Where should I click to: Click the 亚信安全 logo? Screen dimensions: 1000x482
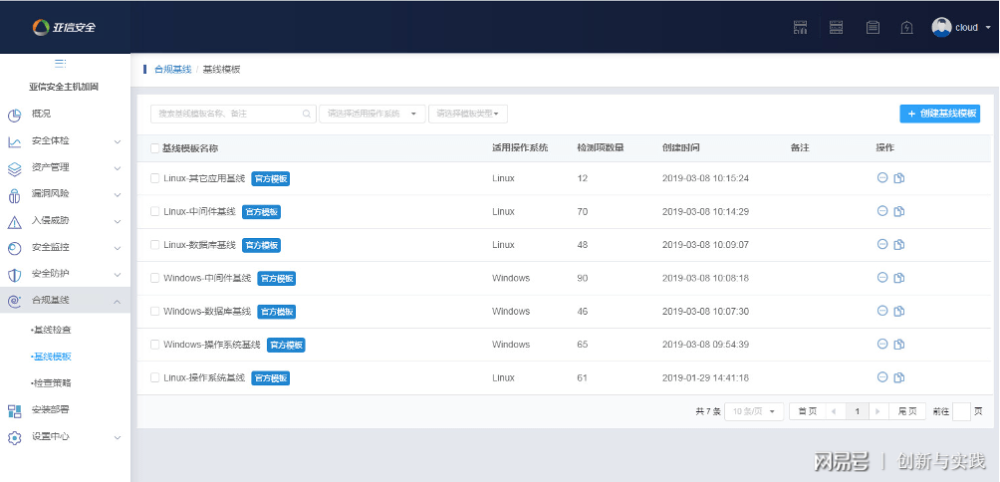[64, 27]
